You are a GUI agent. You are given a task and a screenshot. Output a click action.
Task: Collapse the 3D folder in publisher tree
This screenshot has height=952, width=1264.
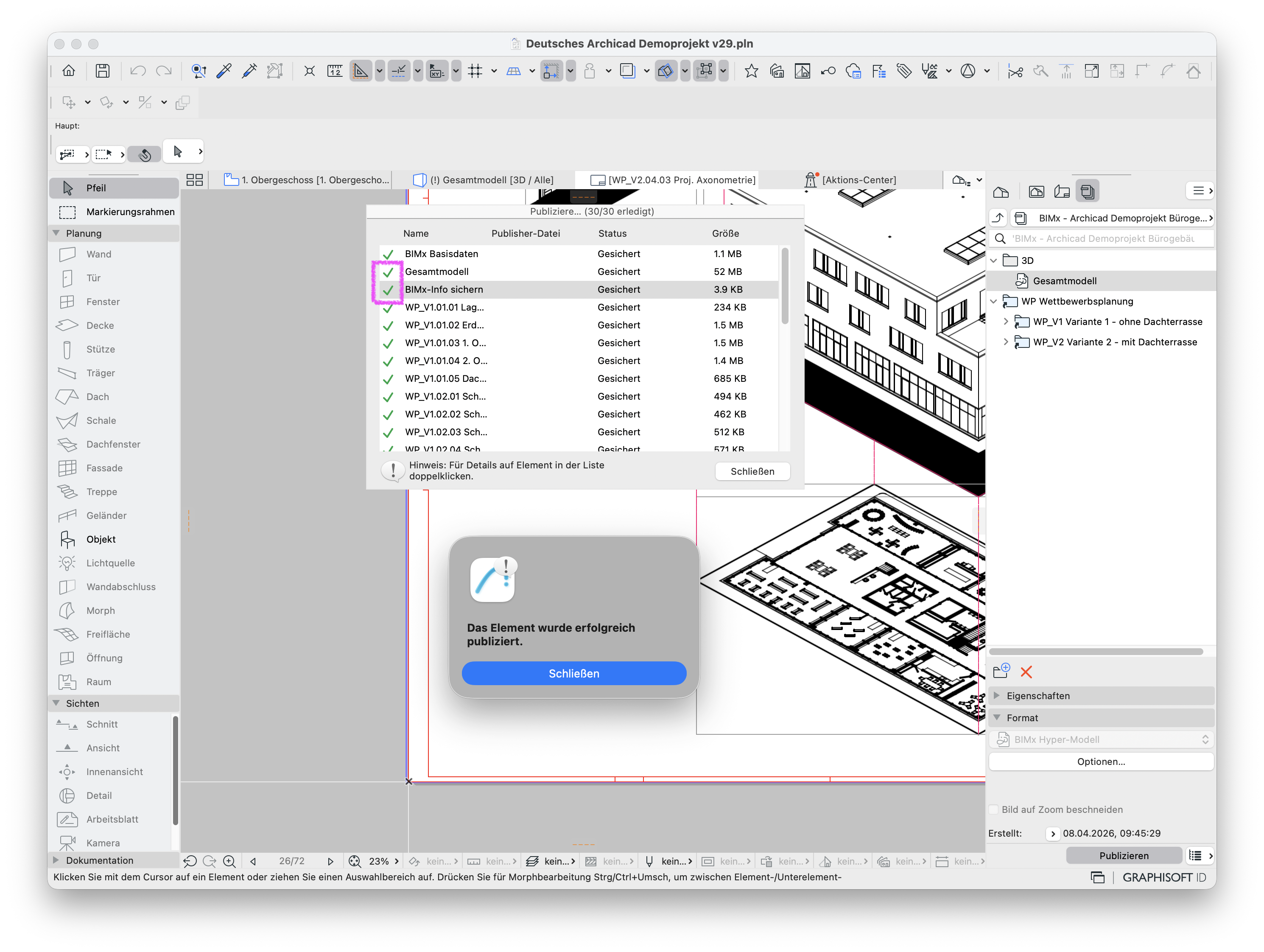coord(994,260)
